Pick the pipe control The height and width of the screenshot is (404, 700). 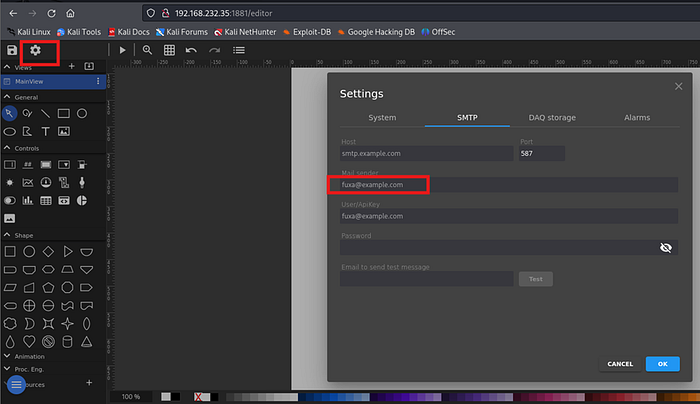click(64, 183)
